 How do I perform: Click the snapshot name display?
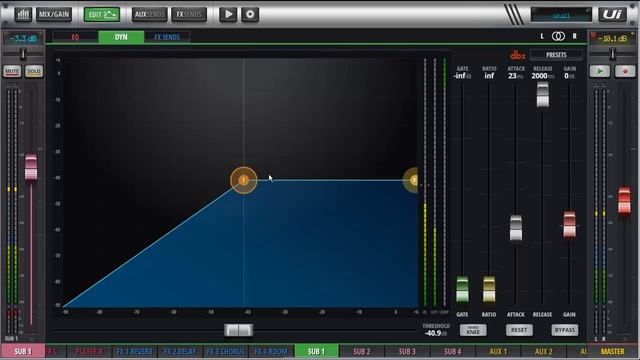(x=561, y=15)
